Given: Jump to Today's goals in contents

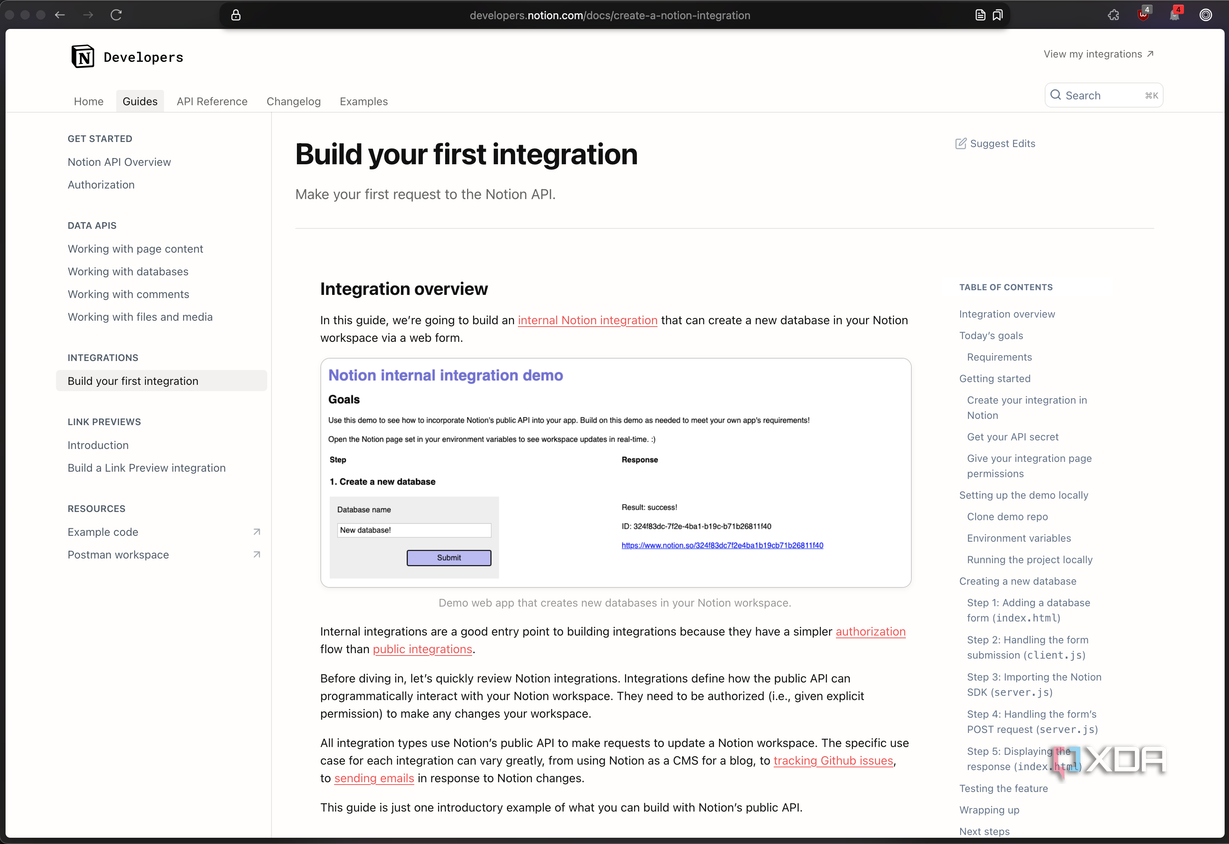Looking at the screenshot, I should pos(991,336).
